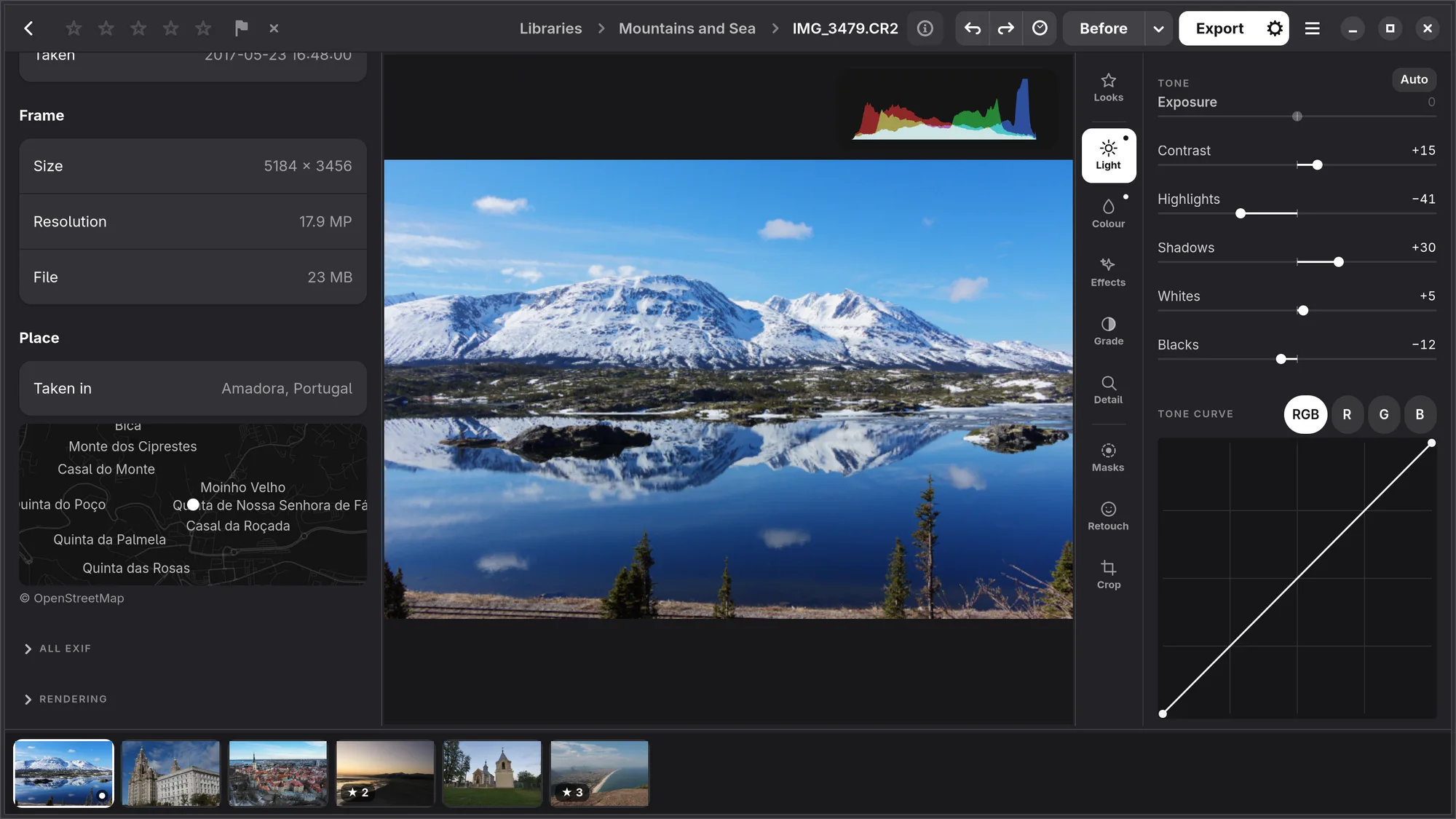Open the Detail panel

1108,389
